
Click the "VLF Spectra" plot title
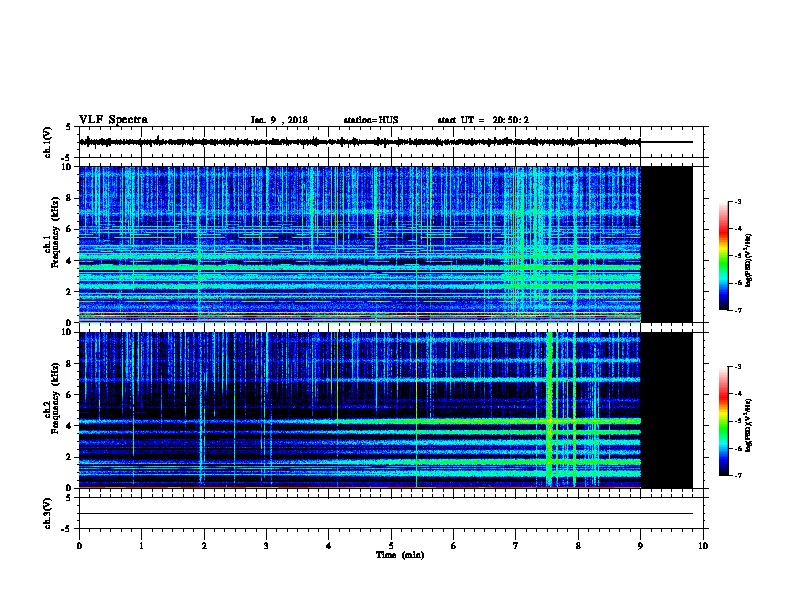coord(113,120)
